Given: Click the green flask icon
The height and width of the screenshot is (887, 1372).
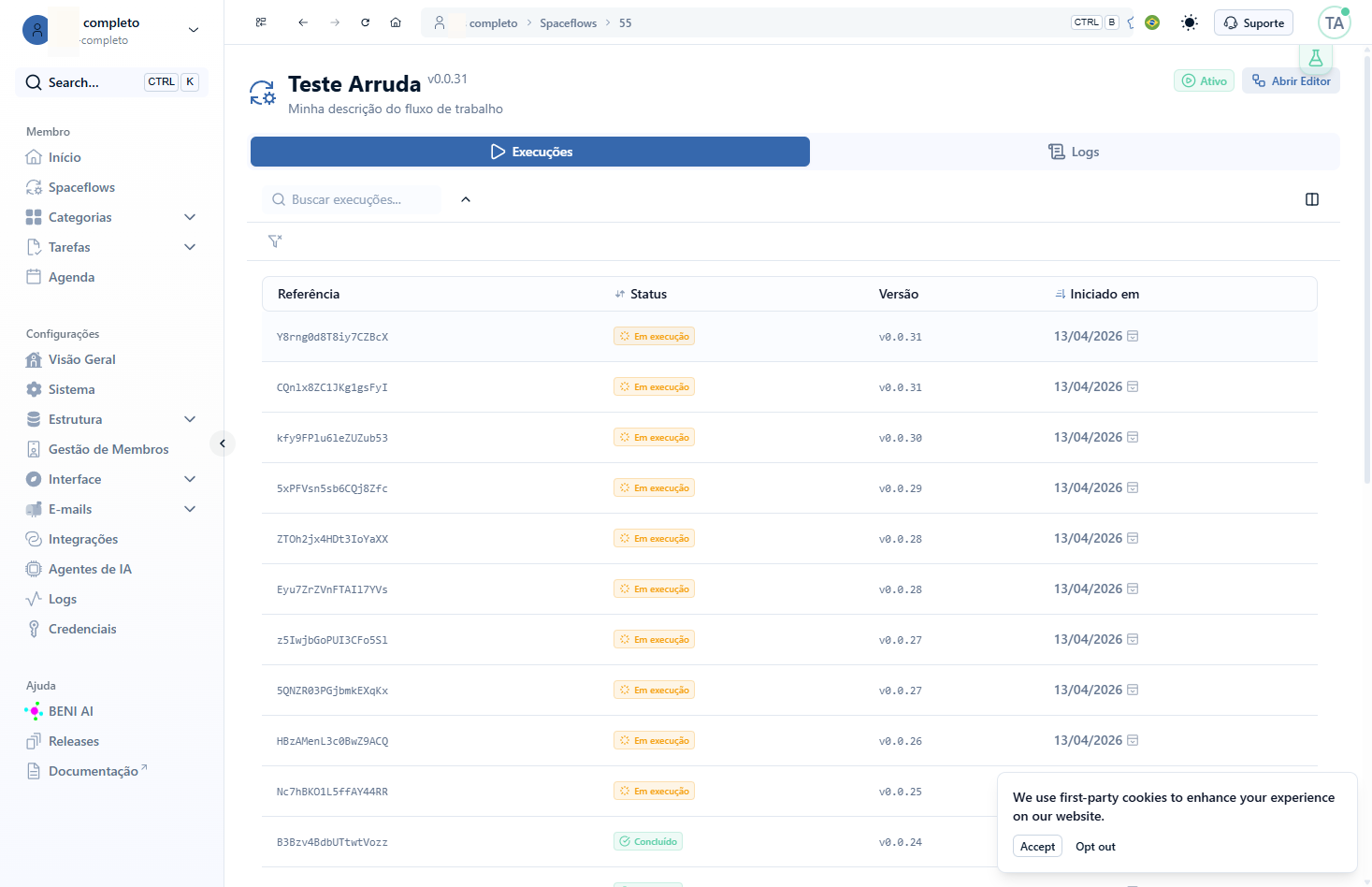Looking at the screenshot, I should (x=1316, y=58).
